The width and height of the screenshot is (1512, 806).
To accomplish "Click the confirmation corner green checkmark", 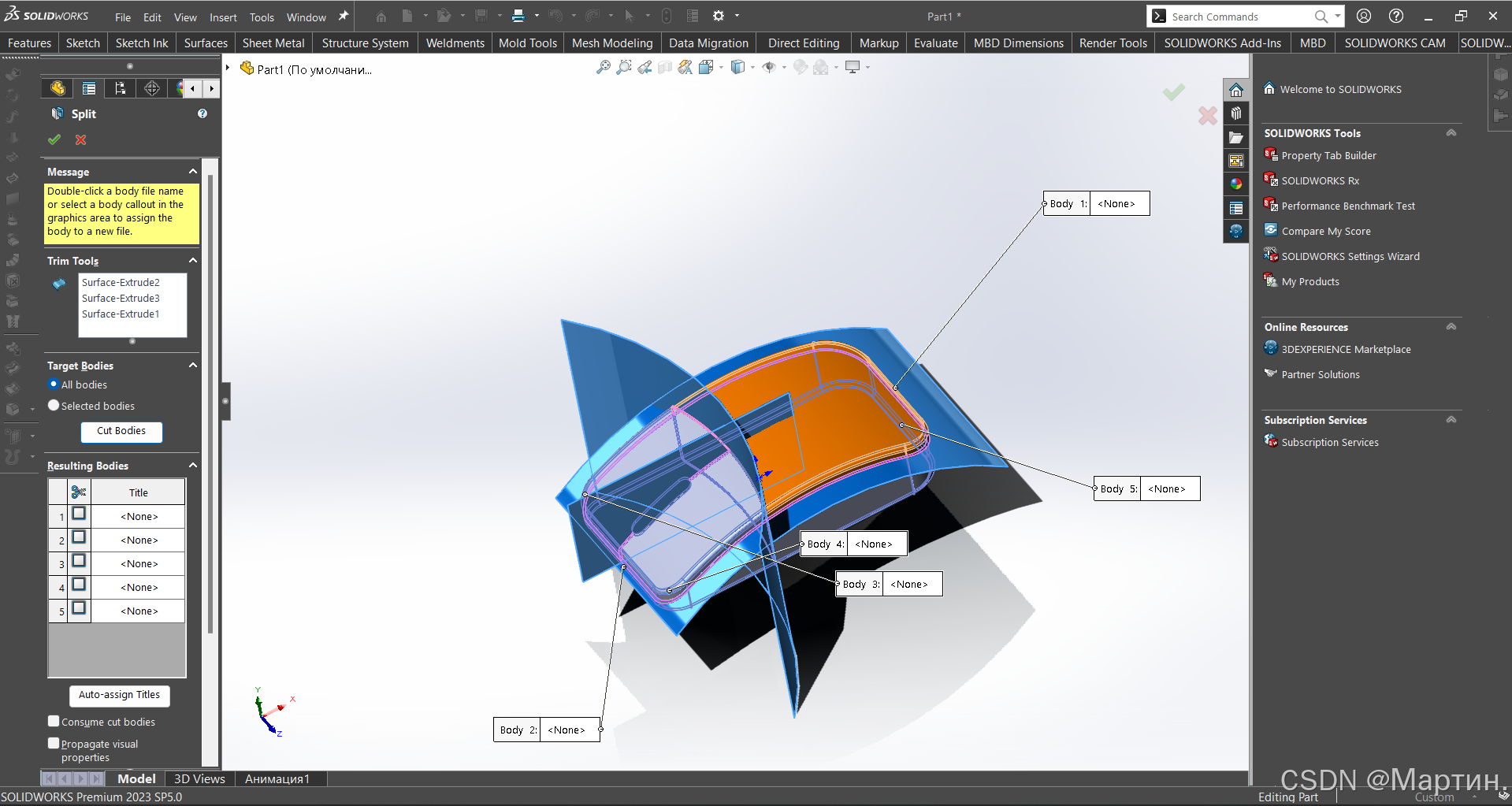I will click(x=1173, y=92).
